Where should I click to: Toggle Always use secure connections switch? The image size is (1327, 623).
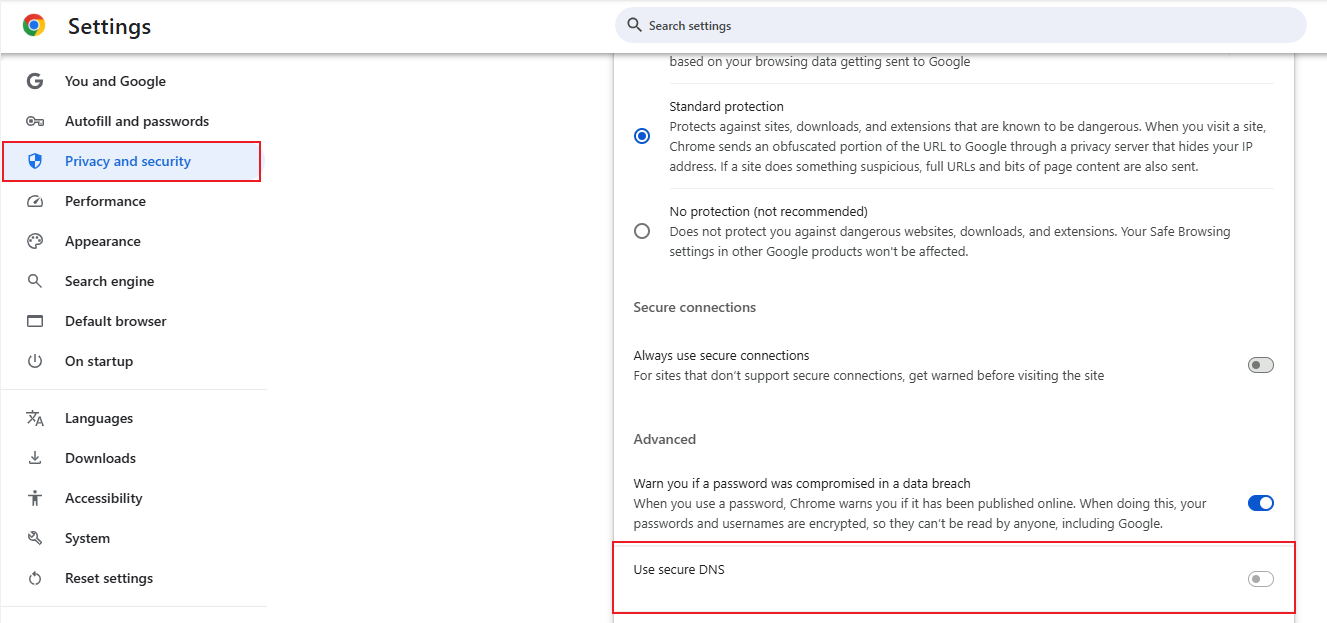1261,365
